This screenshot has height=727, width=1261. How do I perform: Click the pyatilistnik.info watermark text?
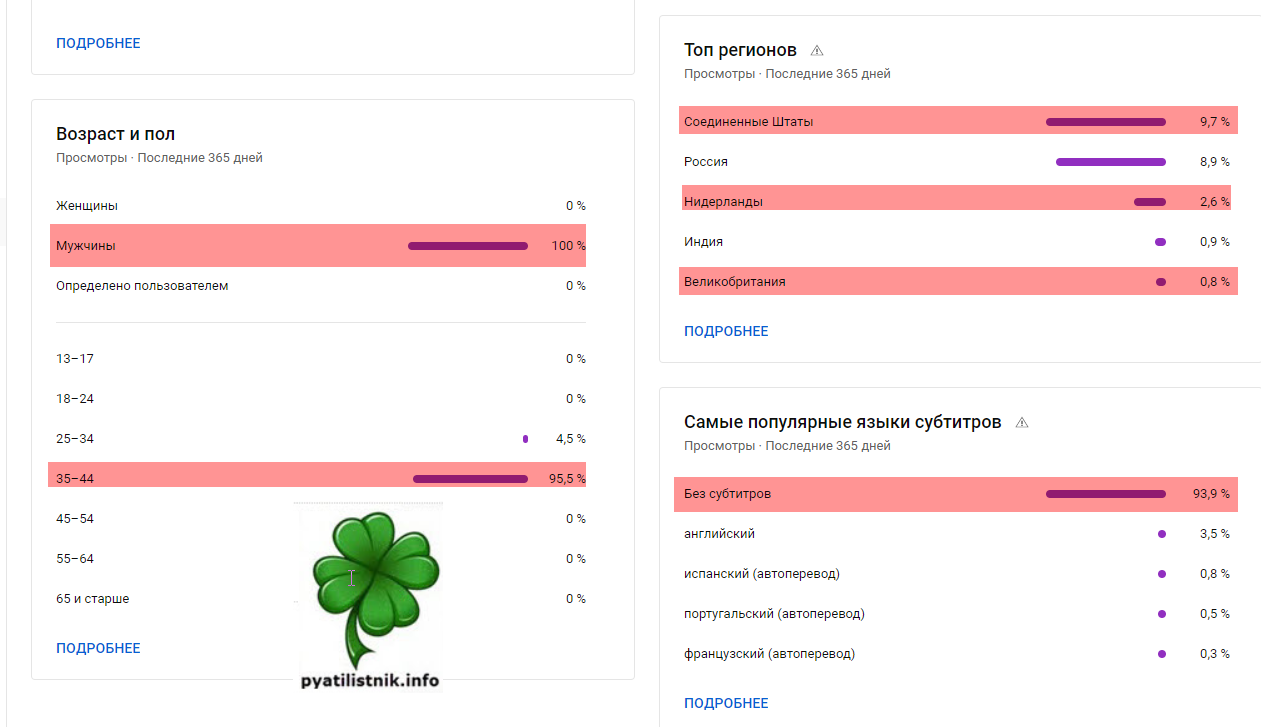point(370,681)
